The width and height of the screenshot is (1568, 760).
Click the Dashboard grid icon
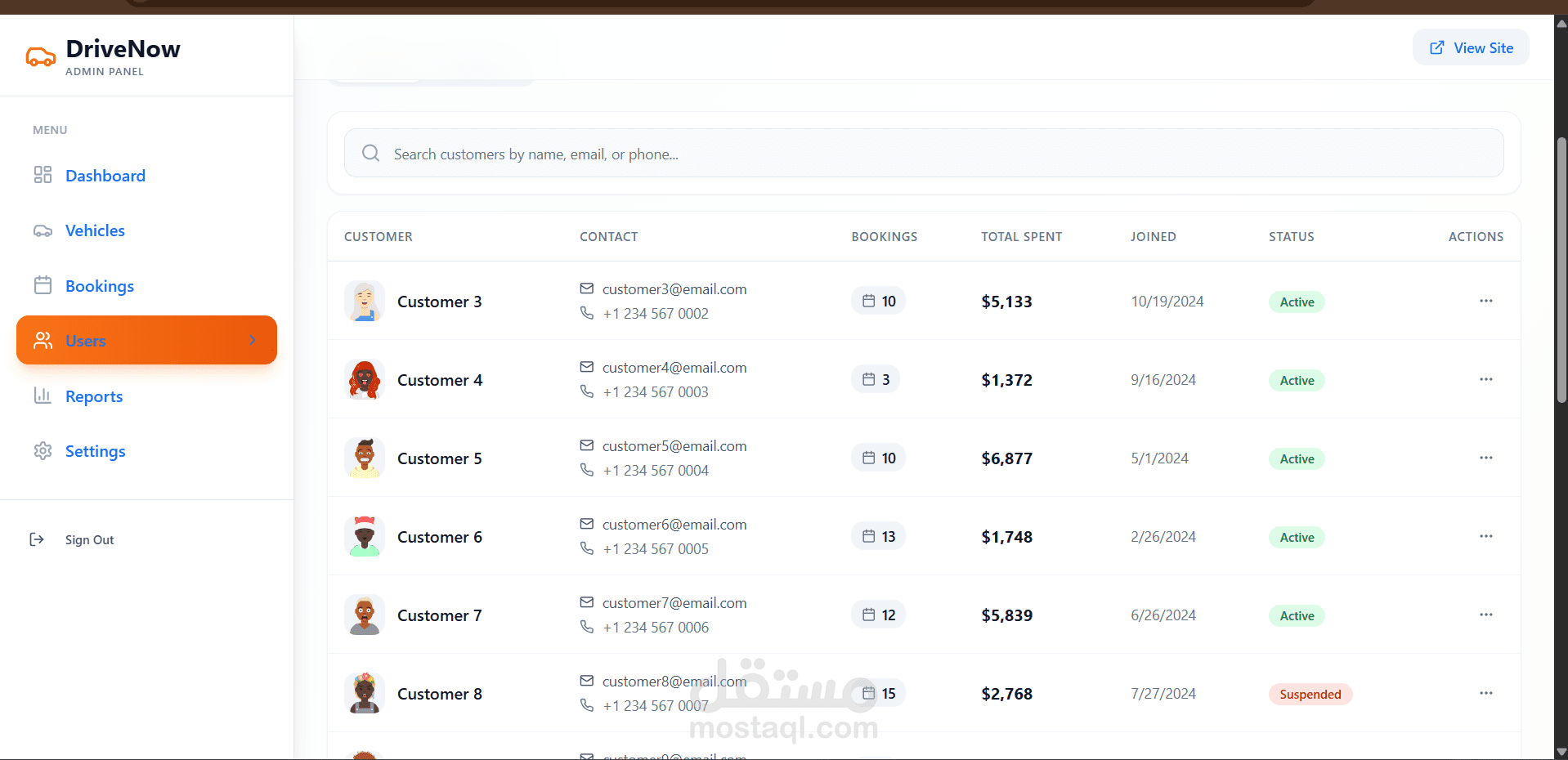point(43,175)
